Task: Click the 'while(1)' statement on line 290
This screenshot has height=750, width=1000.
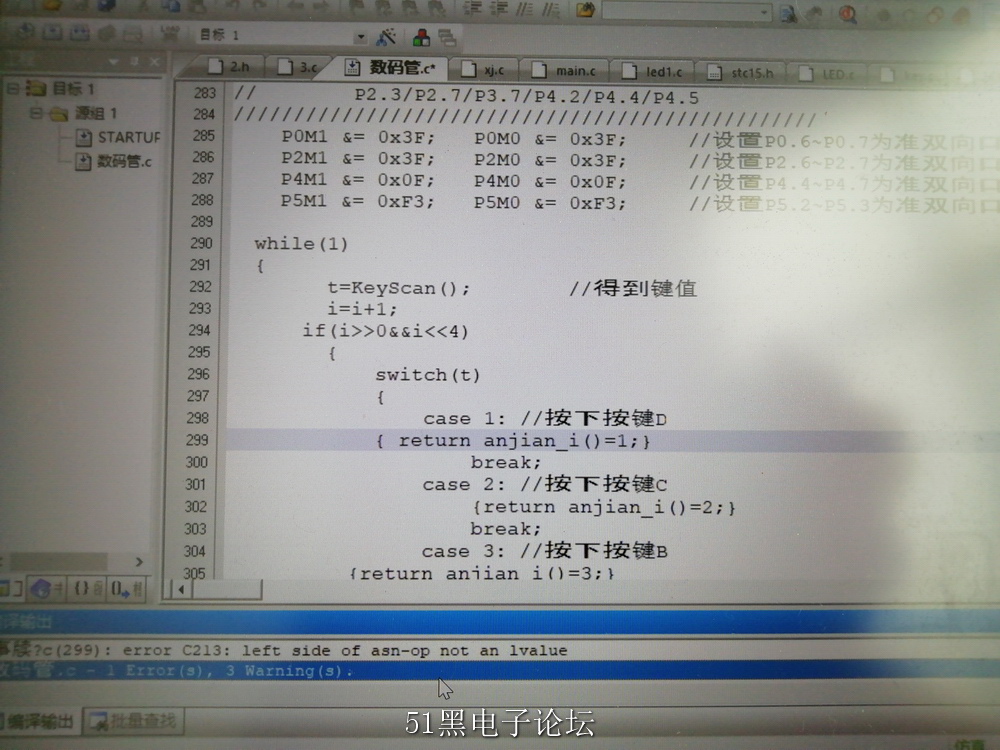Action: tap(301, 244)
